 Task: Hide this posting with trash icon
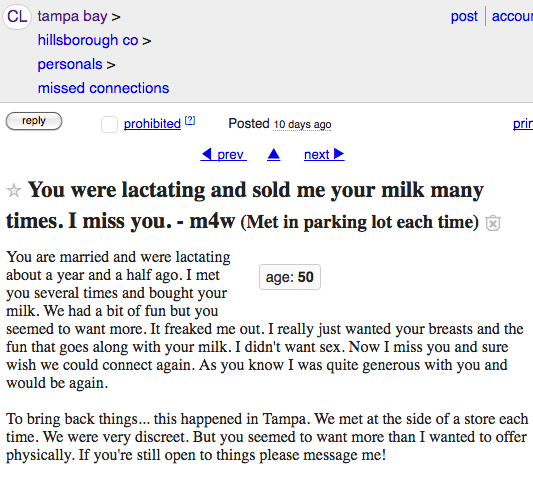click(x=493, y=223)
